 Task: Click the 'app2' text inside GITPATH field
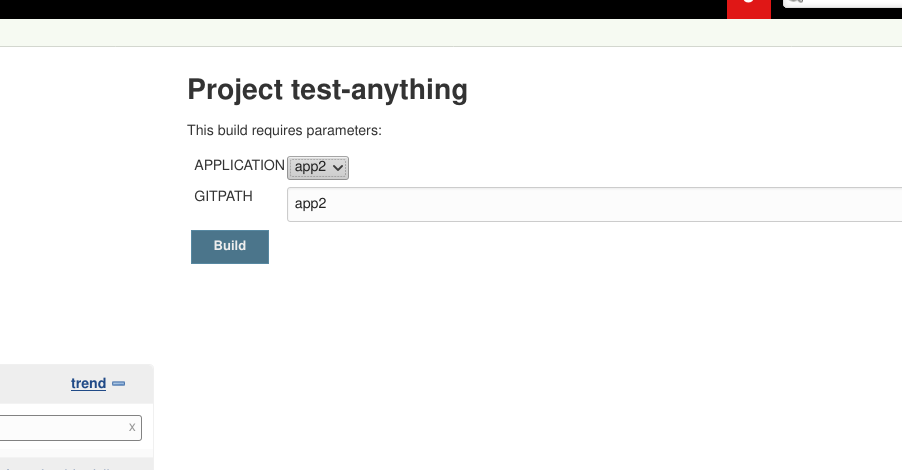(x=311, y=204)
